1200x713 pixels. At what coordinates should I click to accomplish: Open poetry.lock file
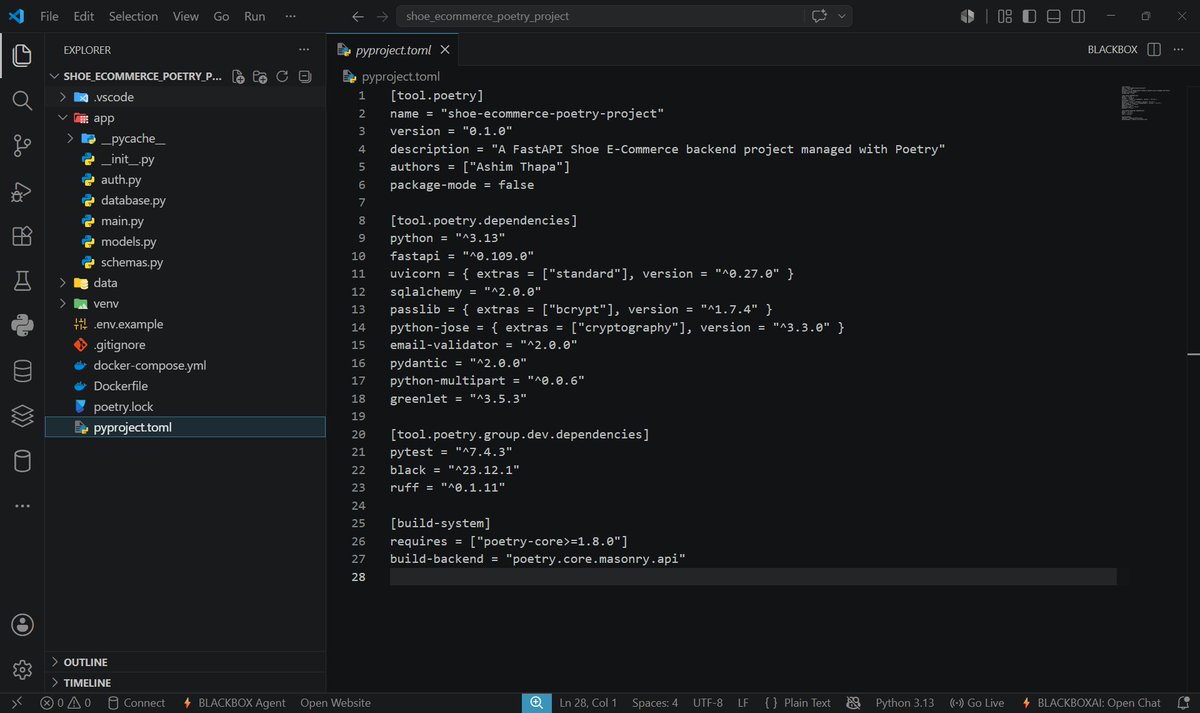pos(123,407)
